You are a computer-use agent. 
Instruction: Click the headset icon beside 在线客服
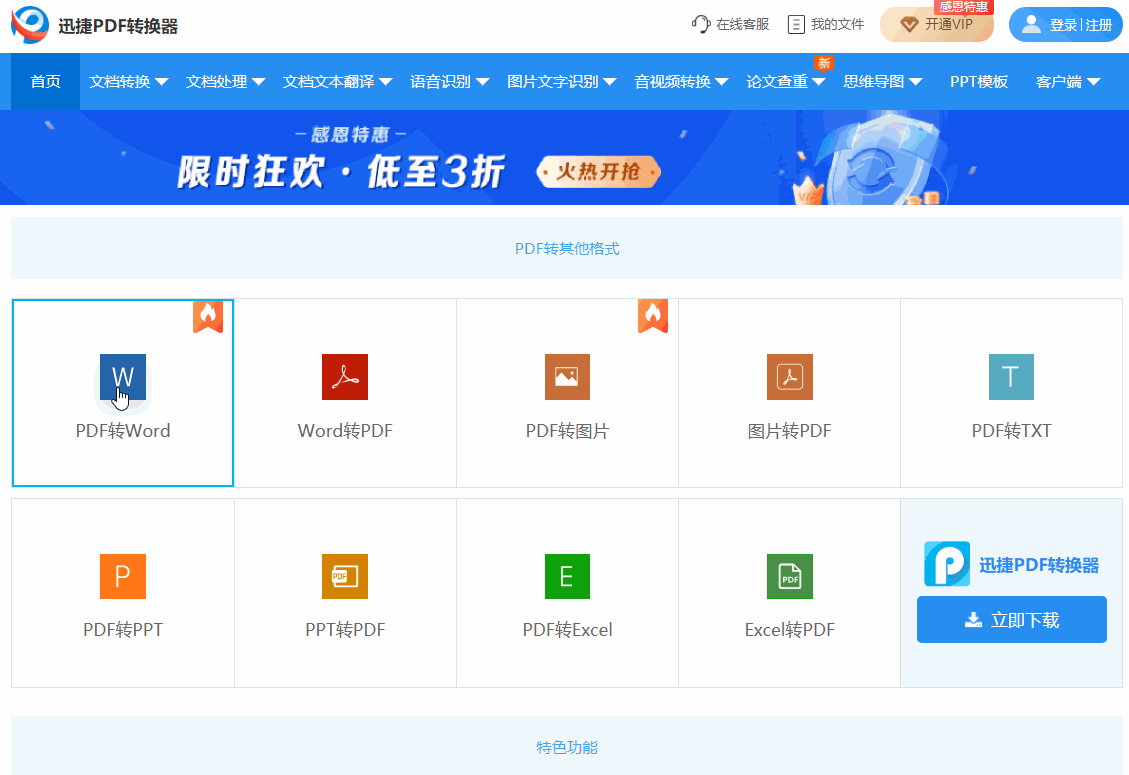pos(701,24)
